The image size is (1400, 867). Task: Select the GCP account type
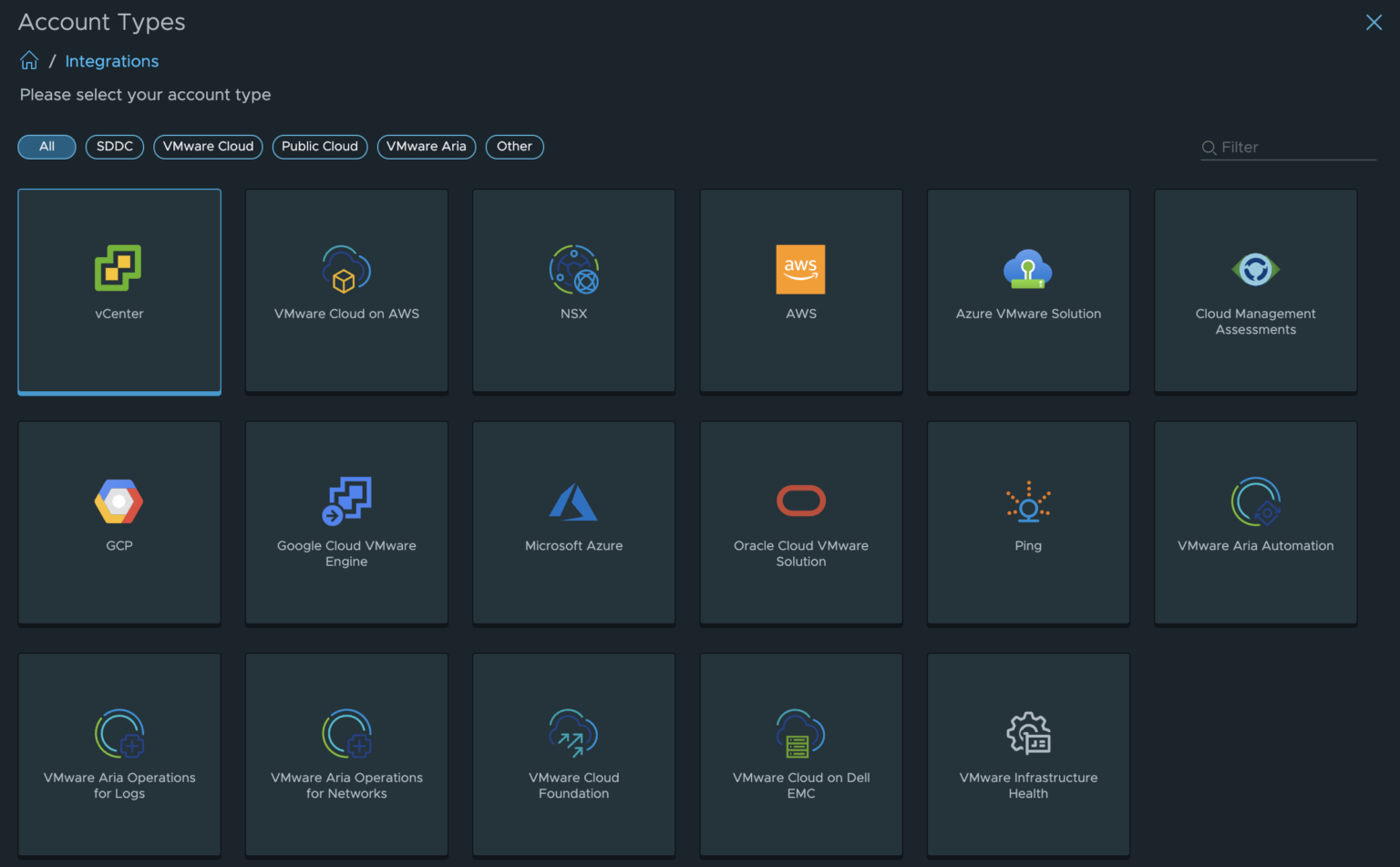coord(118,522)
